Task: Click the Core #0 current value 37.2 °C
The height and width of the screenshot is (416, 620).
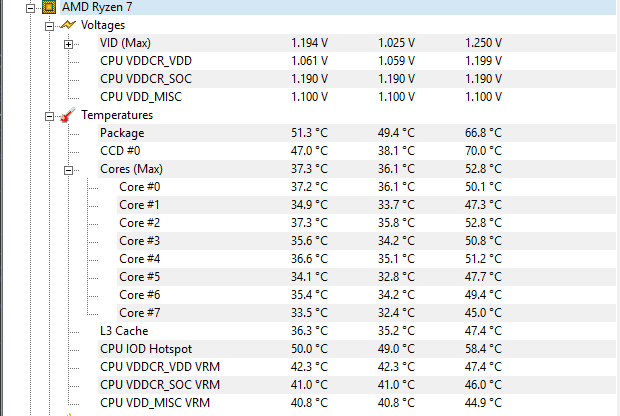Action: pos(310,187)
